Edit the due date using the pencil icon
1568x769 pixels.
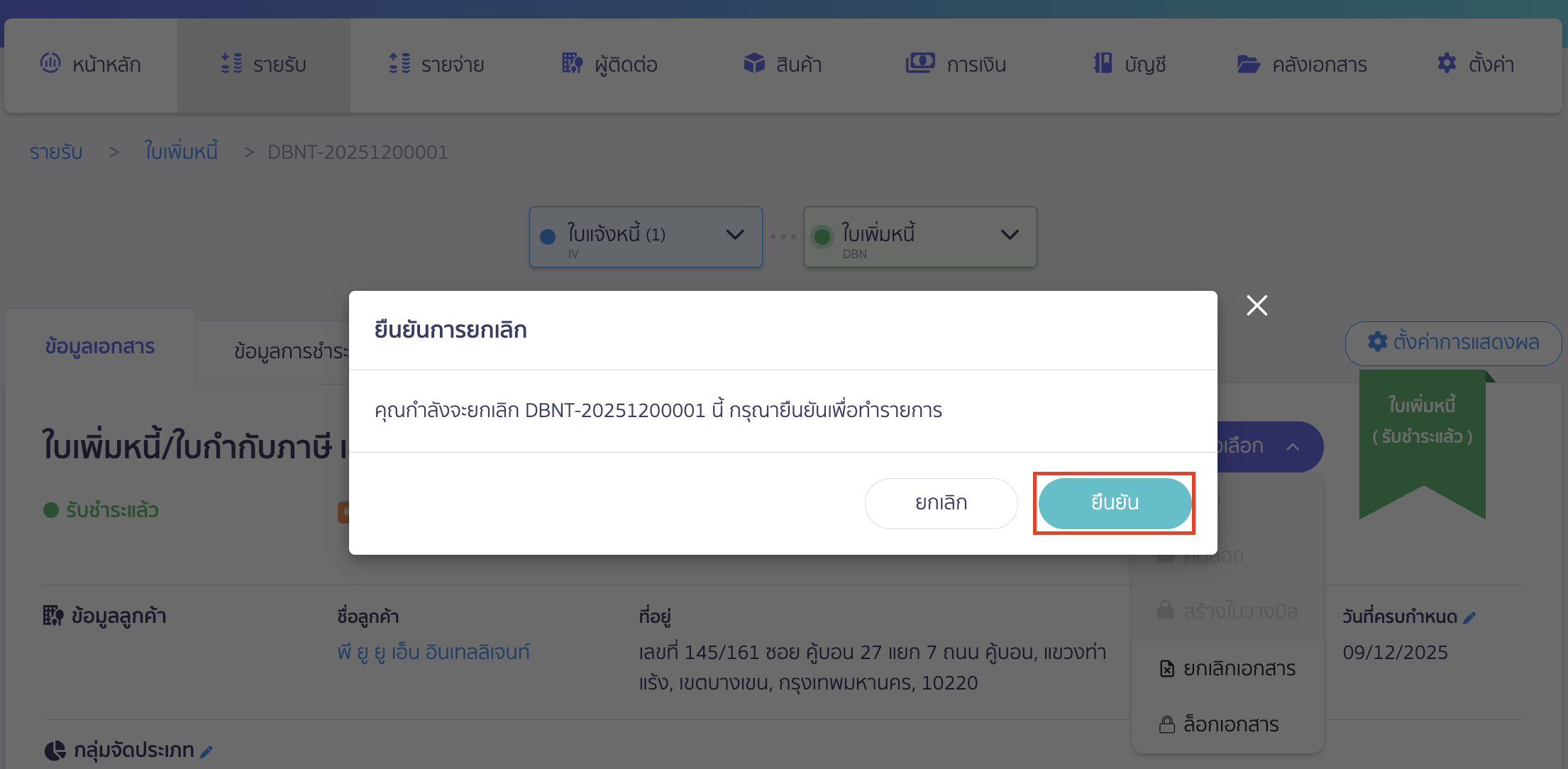1469,616
